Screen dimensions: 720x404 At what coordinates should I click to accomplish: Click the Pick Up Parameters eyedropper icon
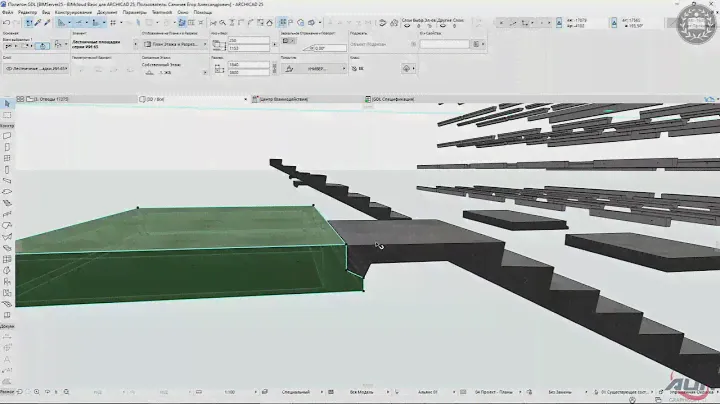pos(38,22)
